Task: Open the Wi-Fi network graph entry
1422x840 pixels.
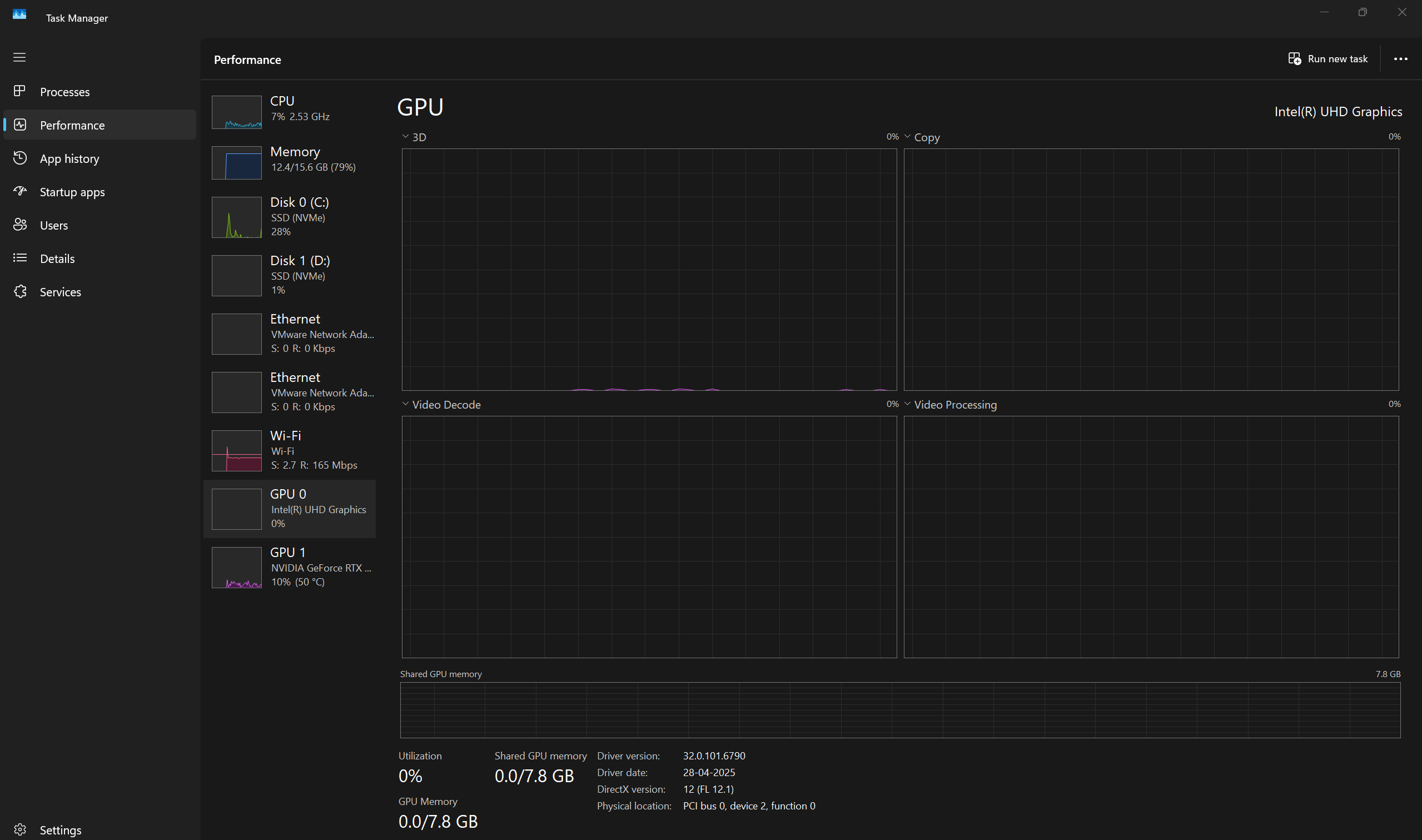Action: tap(290, 450)
